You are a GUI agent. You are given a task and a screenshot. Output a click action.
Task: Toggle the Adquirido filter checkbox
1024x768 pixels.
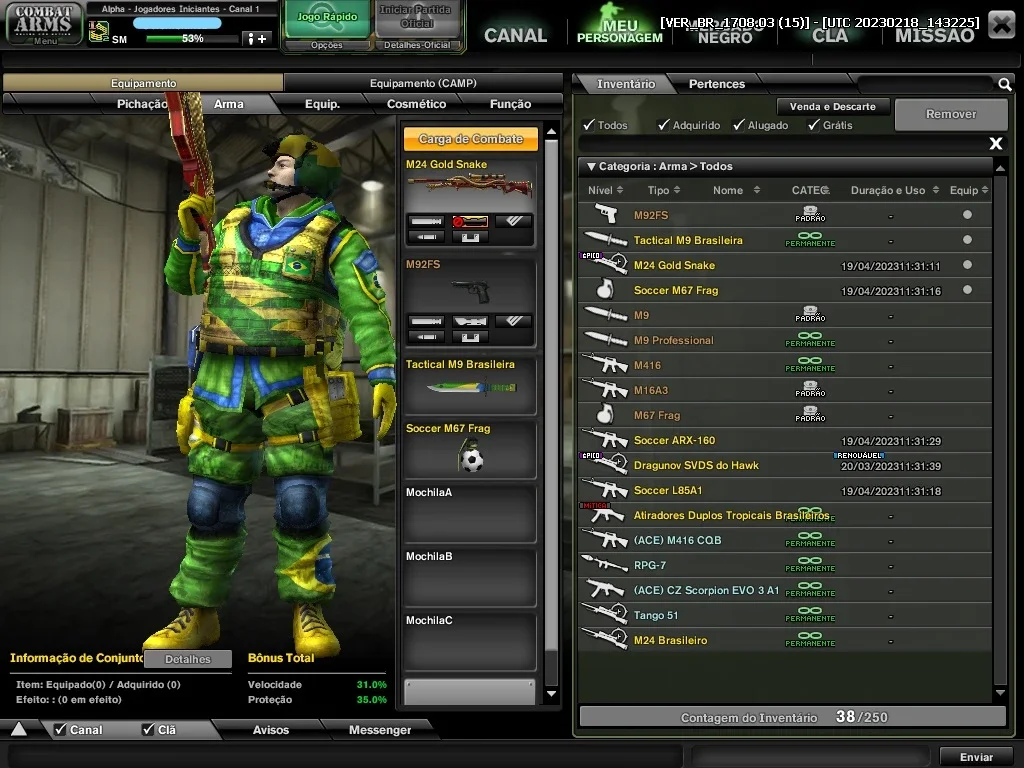point(664,124)
